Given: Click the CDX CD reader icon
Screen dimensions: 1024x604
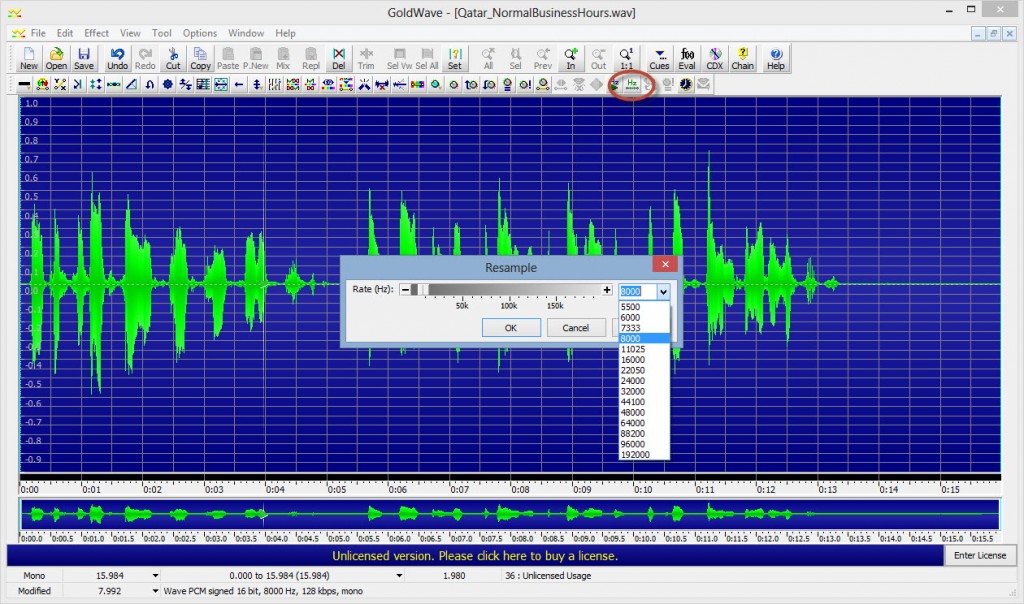Looking at the screenshot, I should tap(714, 58).
